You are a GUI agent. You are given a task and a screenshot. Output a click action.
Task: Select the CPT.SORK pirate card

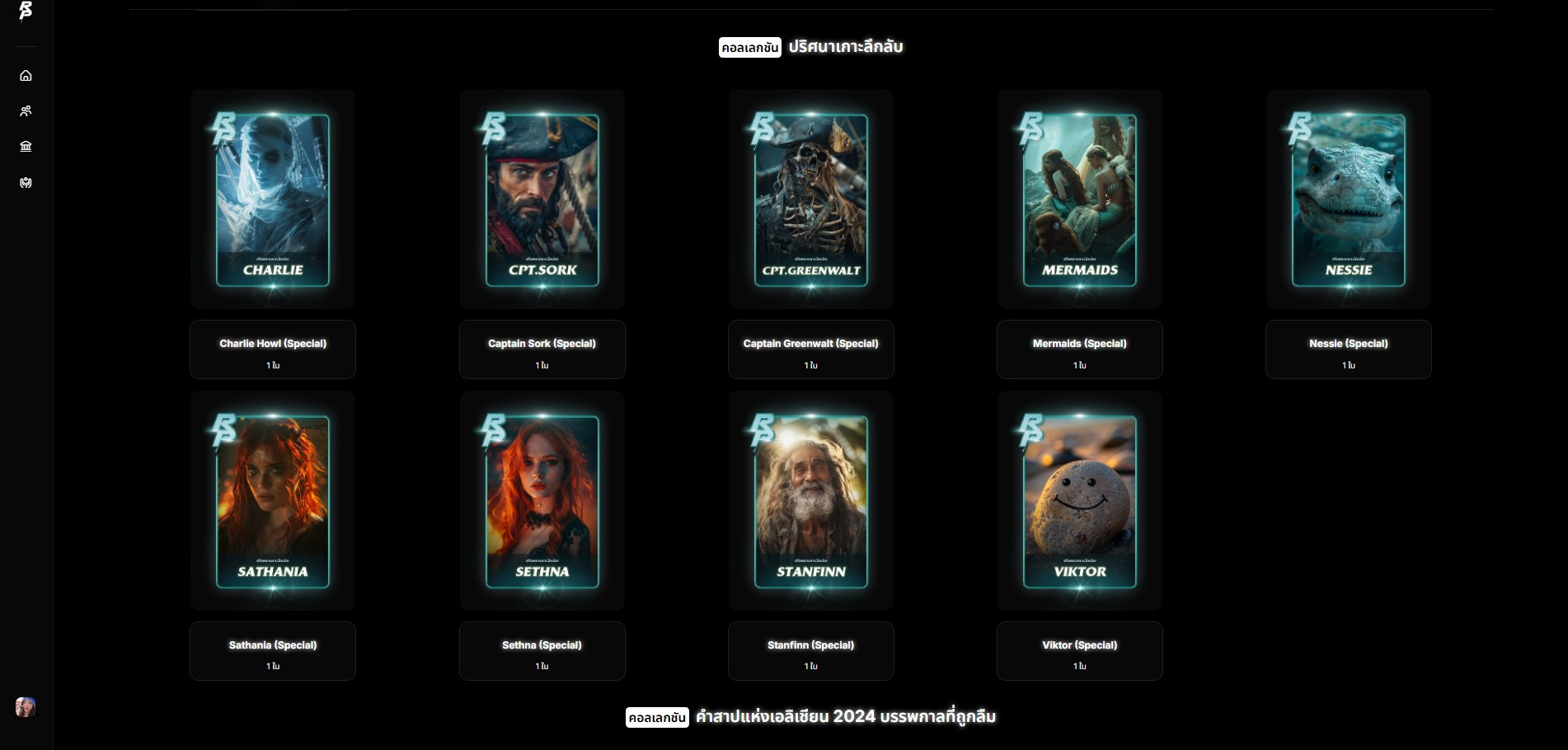click(x=542, y=199)
